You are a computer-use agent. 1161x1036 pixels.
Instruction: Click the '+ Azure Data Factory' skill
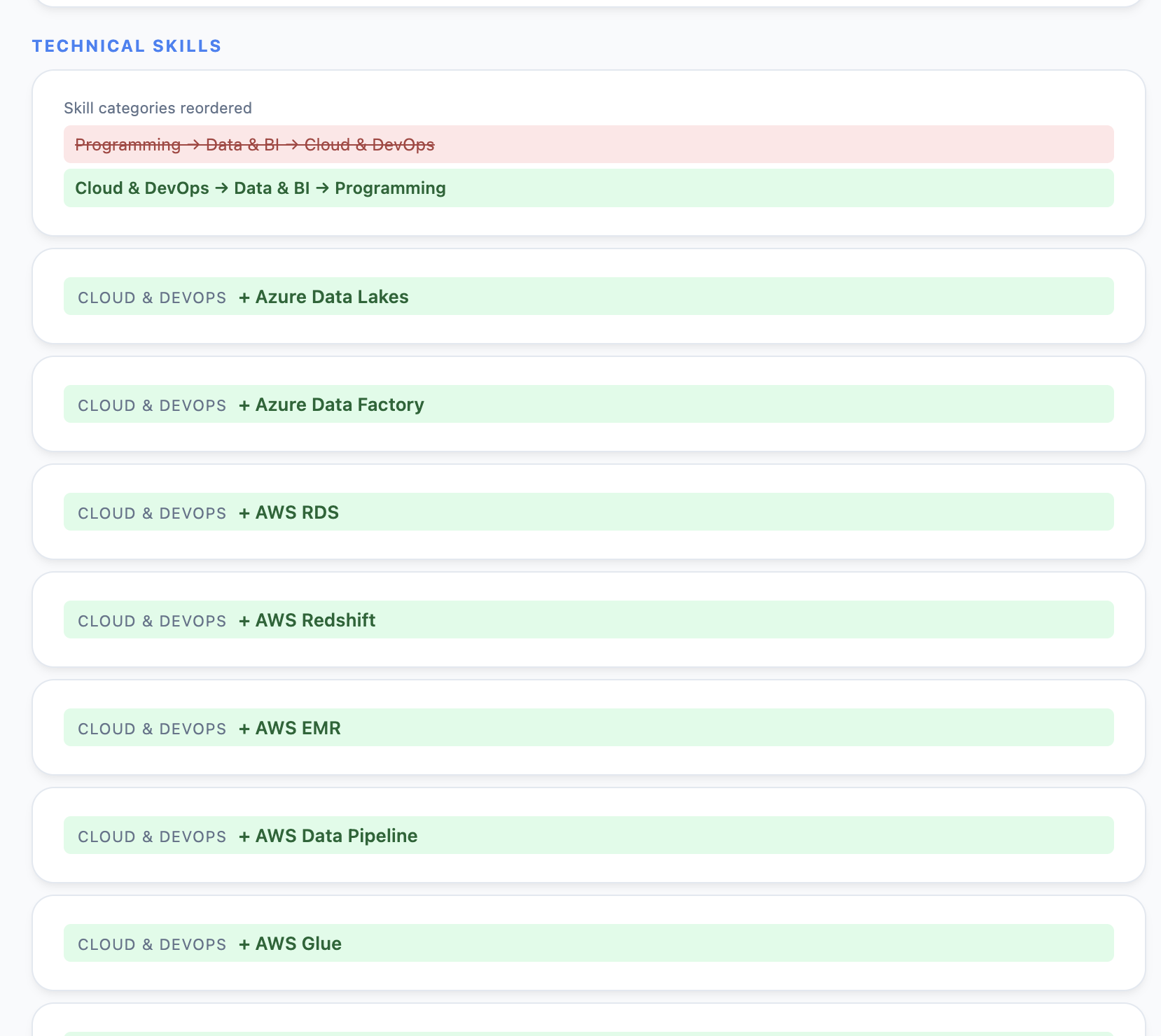[331, 405]
